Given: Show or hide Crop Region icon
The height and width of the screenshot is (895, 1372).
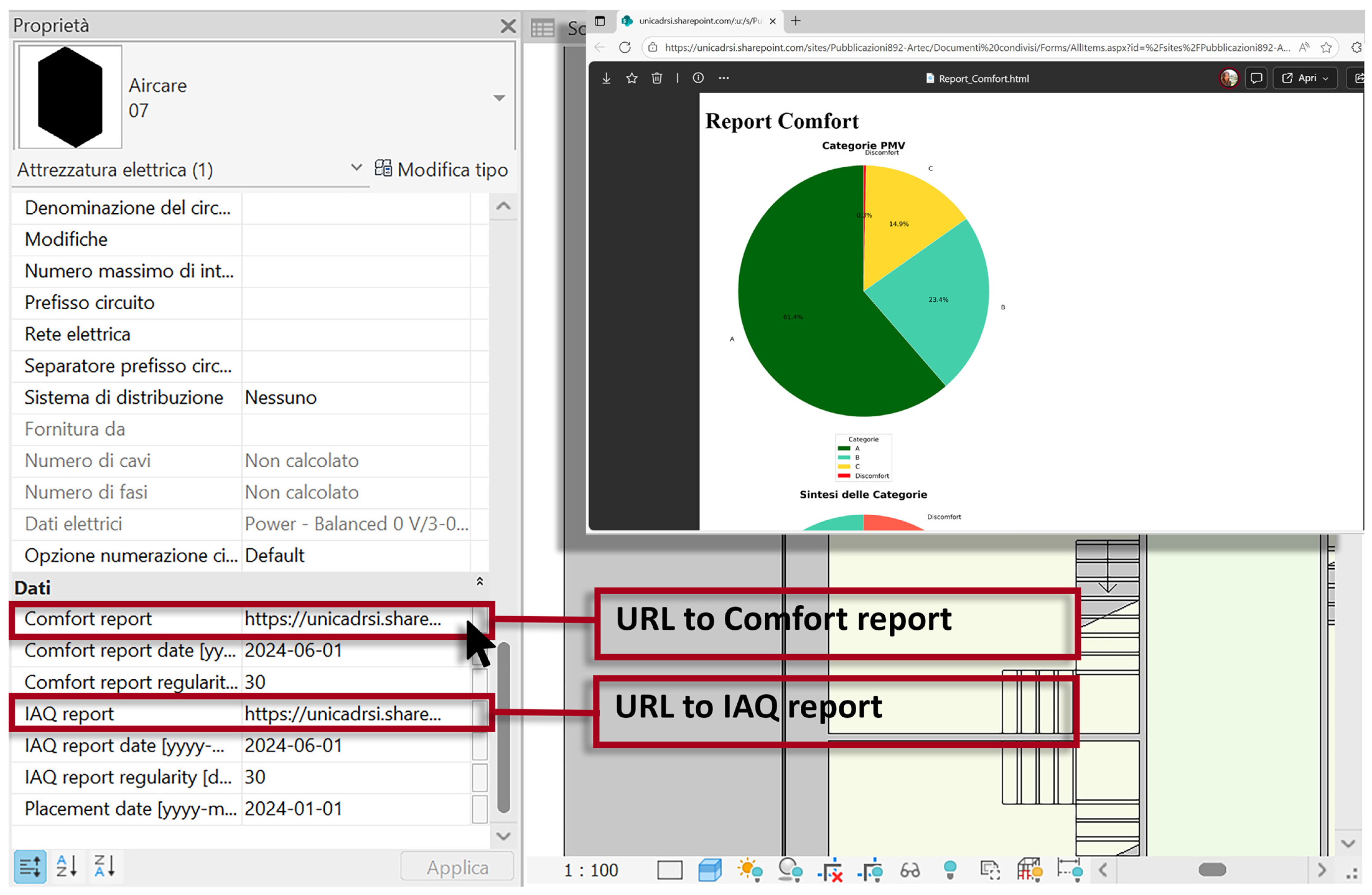Looking at the screenshot, I should coord(870,870).
